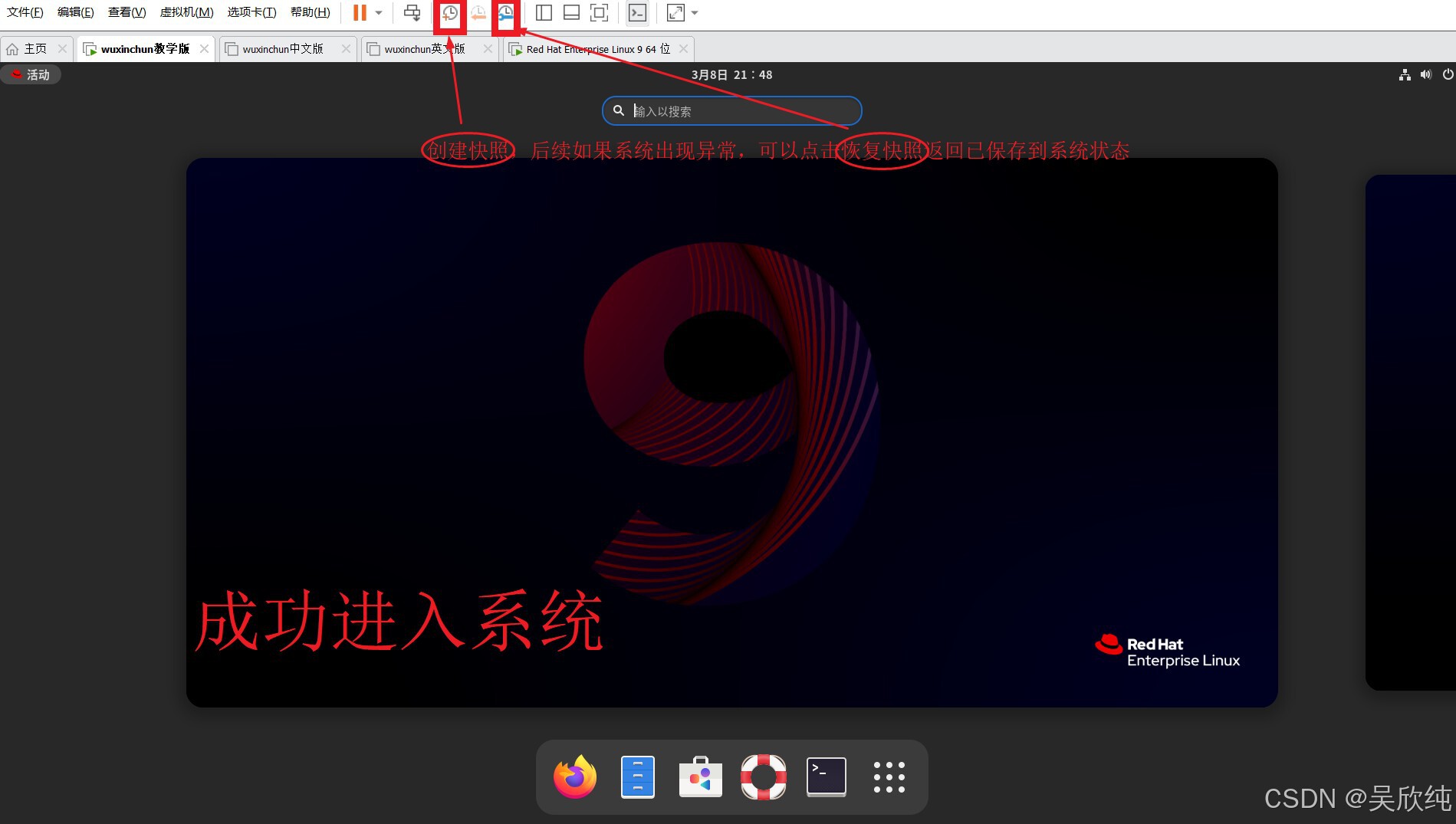Open the clock showing 3月8日 21:48

point(731,74)
